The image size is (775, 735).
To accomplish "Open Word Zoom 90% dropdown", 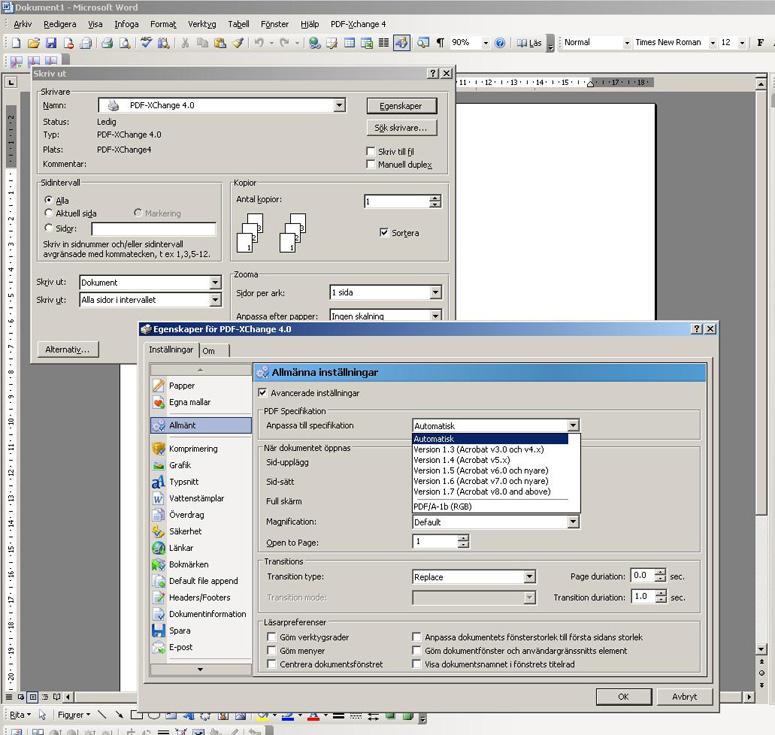I will (485, 43).
